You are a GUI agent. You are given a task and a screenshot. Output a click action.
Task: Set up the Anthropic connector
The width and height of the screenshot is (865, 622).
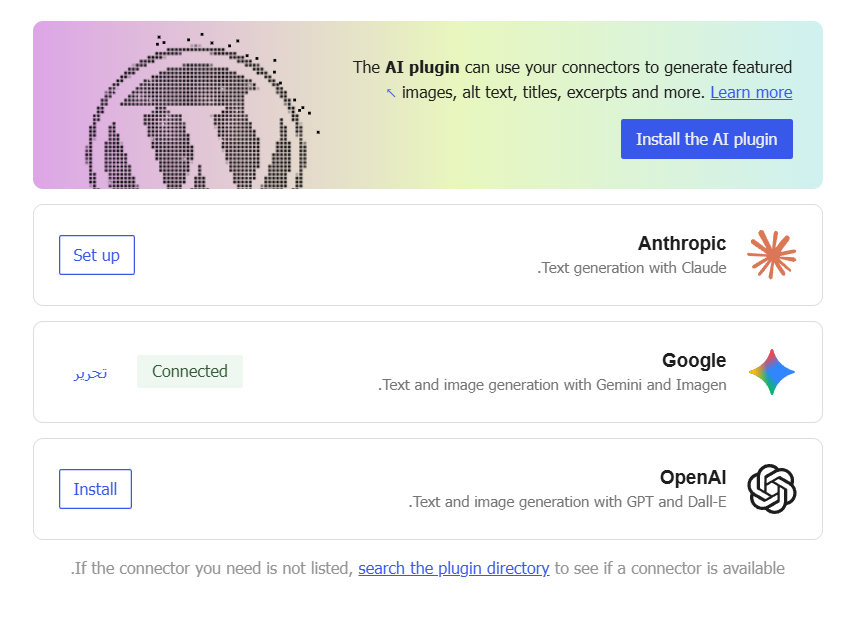click(97, 255)
